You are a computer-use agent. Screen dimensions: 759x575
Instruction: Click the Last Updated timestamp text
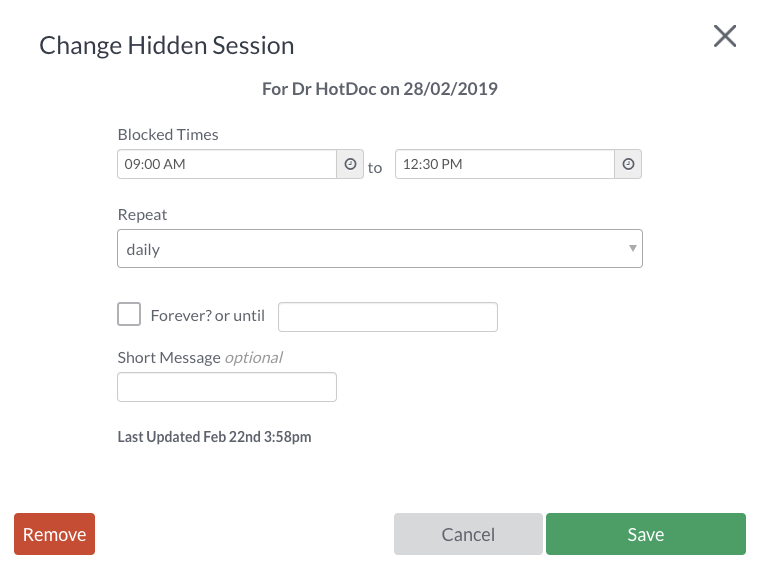coord(214,437)
